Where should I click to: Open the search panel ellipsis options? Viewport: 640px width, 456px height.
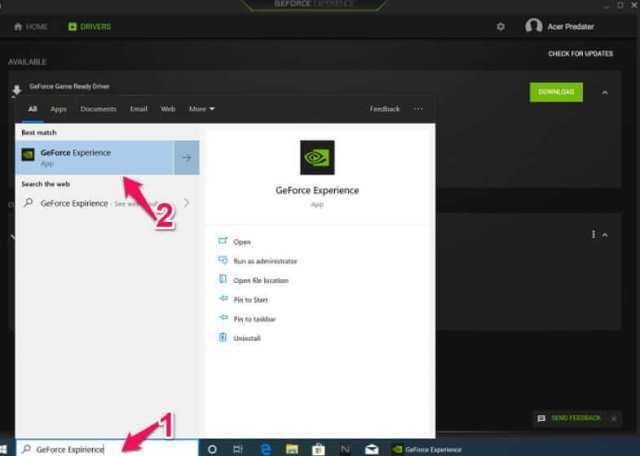tap(418, 109)
